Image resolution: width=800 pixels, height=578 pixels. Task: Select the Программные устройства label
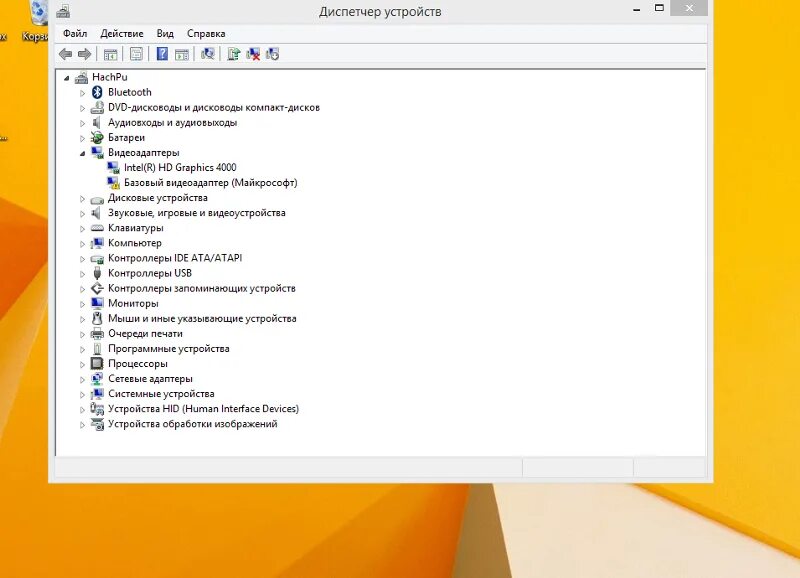point(169,348)
